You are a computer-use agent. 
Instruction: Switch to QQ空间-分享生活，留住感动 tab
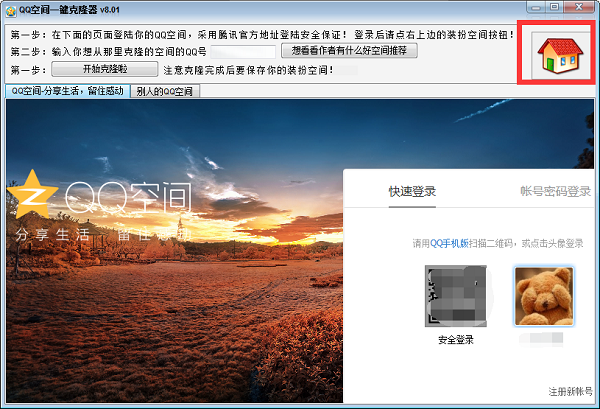67,91
